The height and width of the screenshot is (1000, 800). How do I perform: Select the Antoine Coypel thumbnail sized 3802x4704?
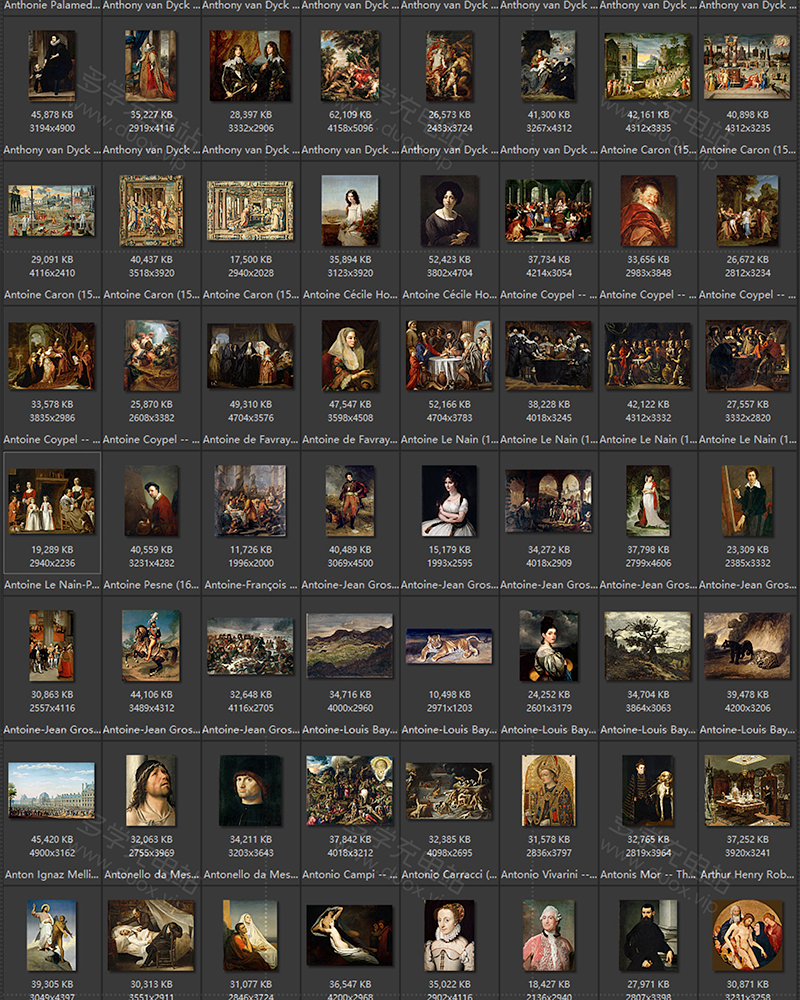[x=447, y=210]
